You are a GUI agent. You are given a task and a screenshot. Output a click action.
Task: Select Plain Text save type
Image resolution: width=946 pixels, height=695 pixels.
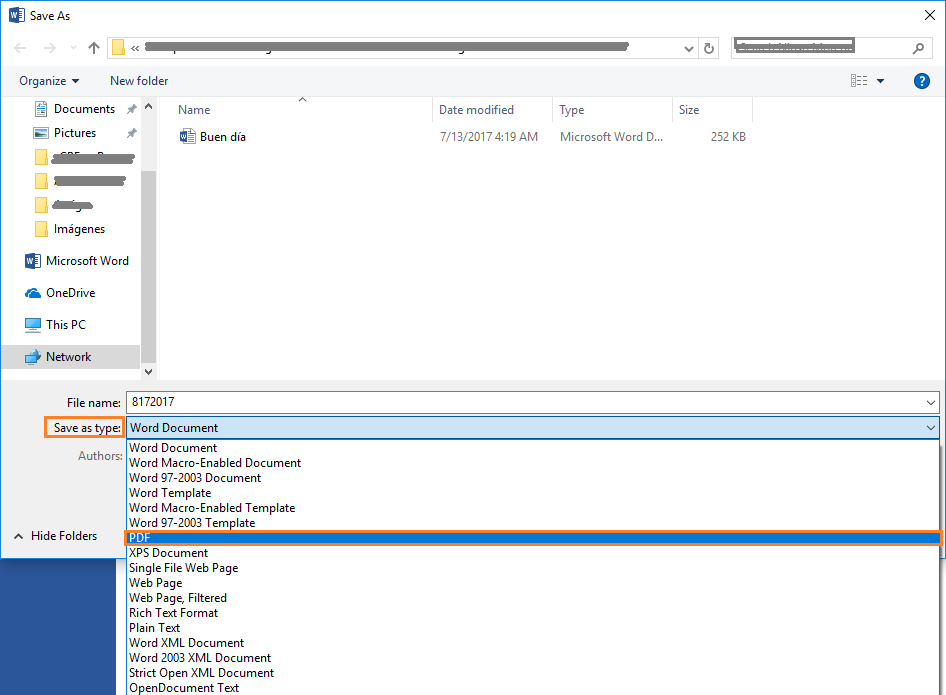pos(533,628)
